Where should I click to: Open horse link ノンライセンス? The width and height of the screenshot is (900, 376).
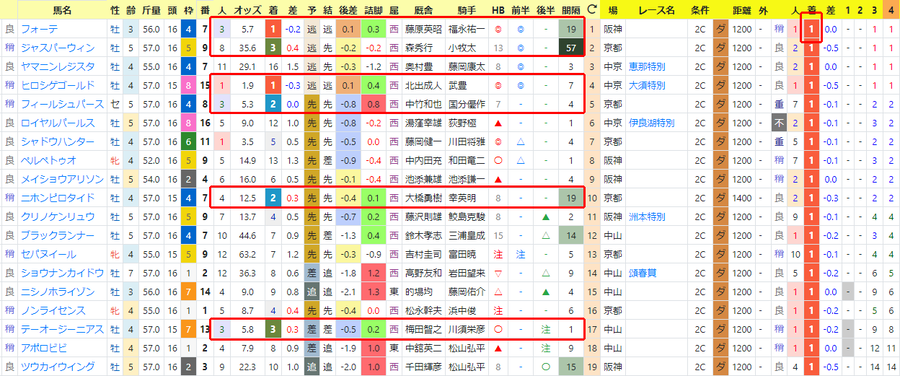52,311
